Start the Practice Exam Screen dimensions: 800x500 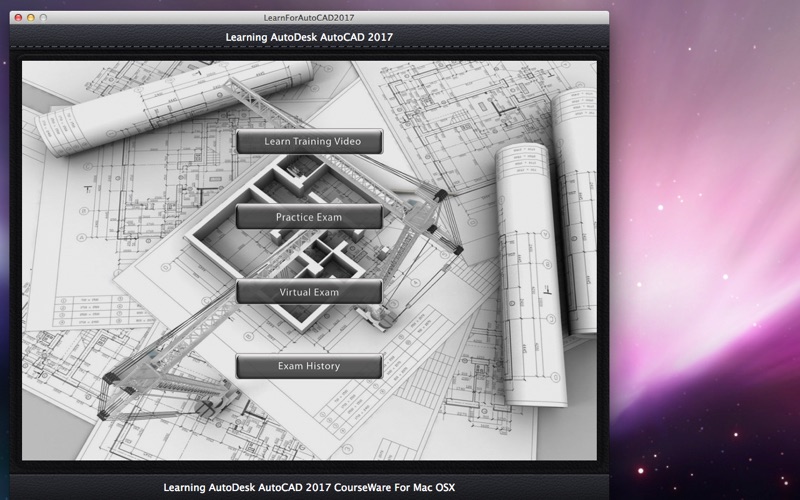click(309, 217)
